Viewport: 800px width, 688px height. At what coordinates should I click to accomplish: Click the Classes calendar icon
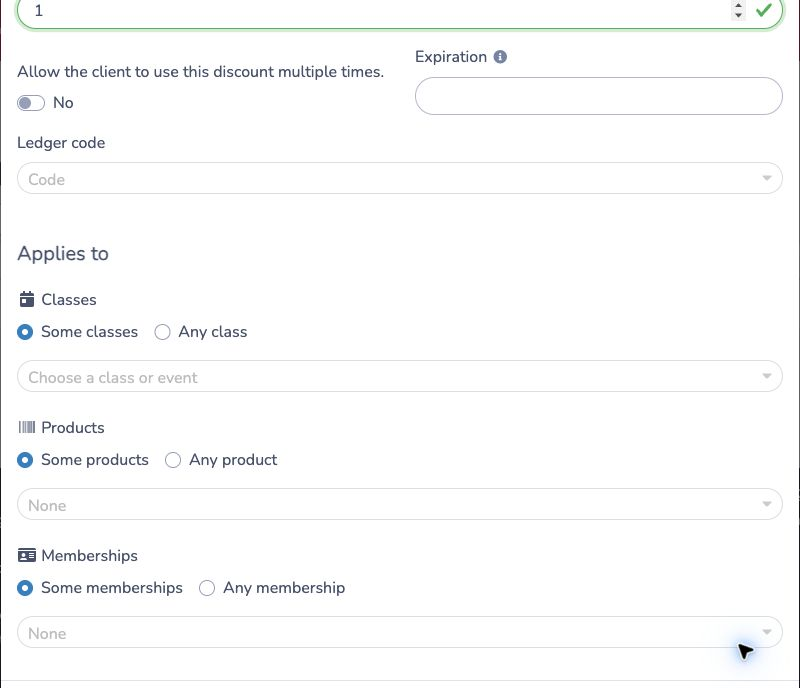pyautogui.click(x=27, y=299)
